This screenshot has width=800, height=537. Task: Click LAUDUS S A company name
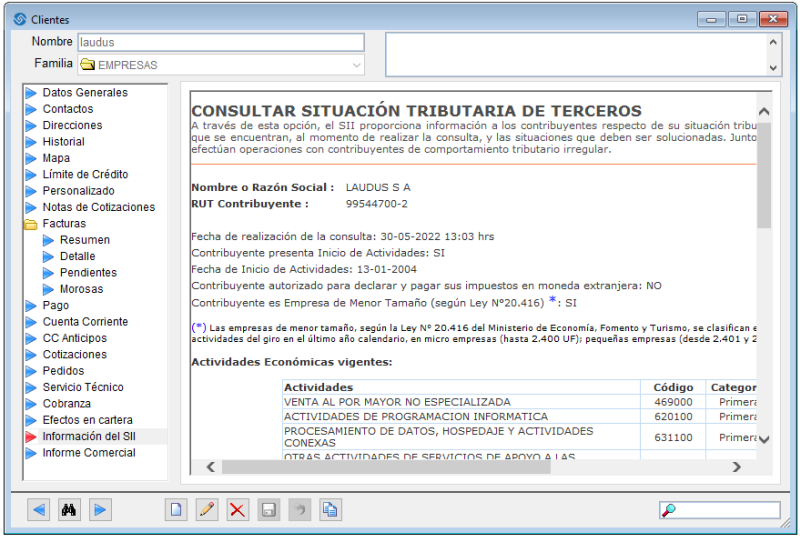[x=378, y=188]
